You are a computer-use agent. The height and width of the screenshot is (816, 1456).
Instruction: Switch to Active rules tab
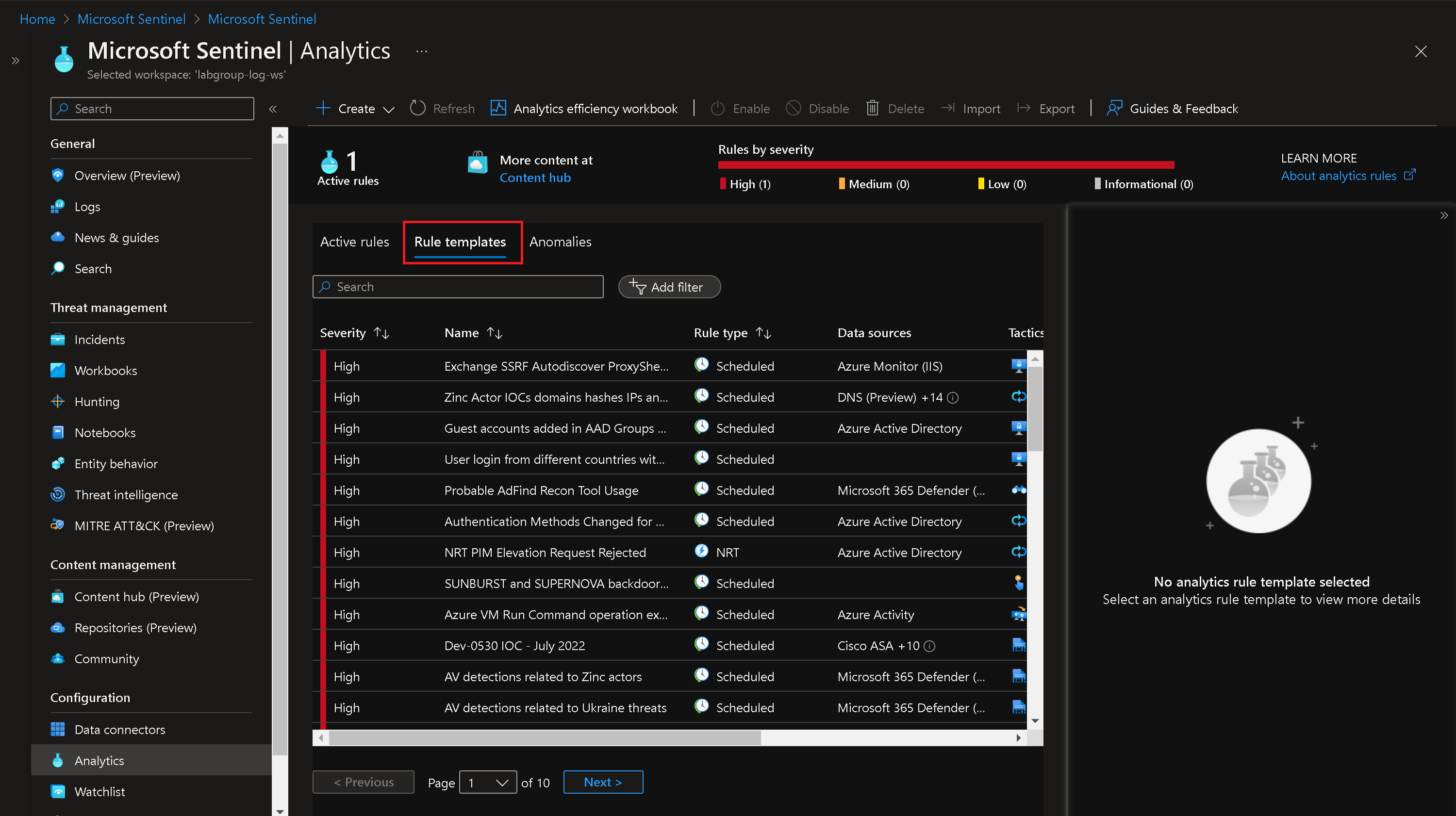click(x=354, y=242)
